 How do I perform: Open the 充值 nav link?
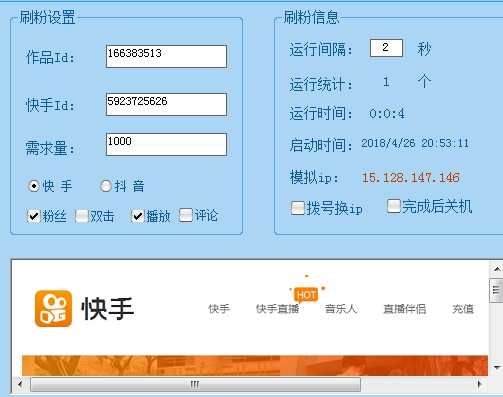click(463, 309)
